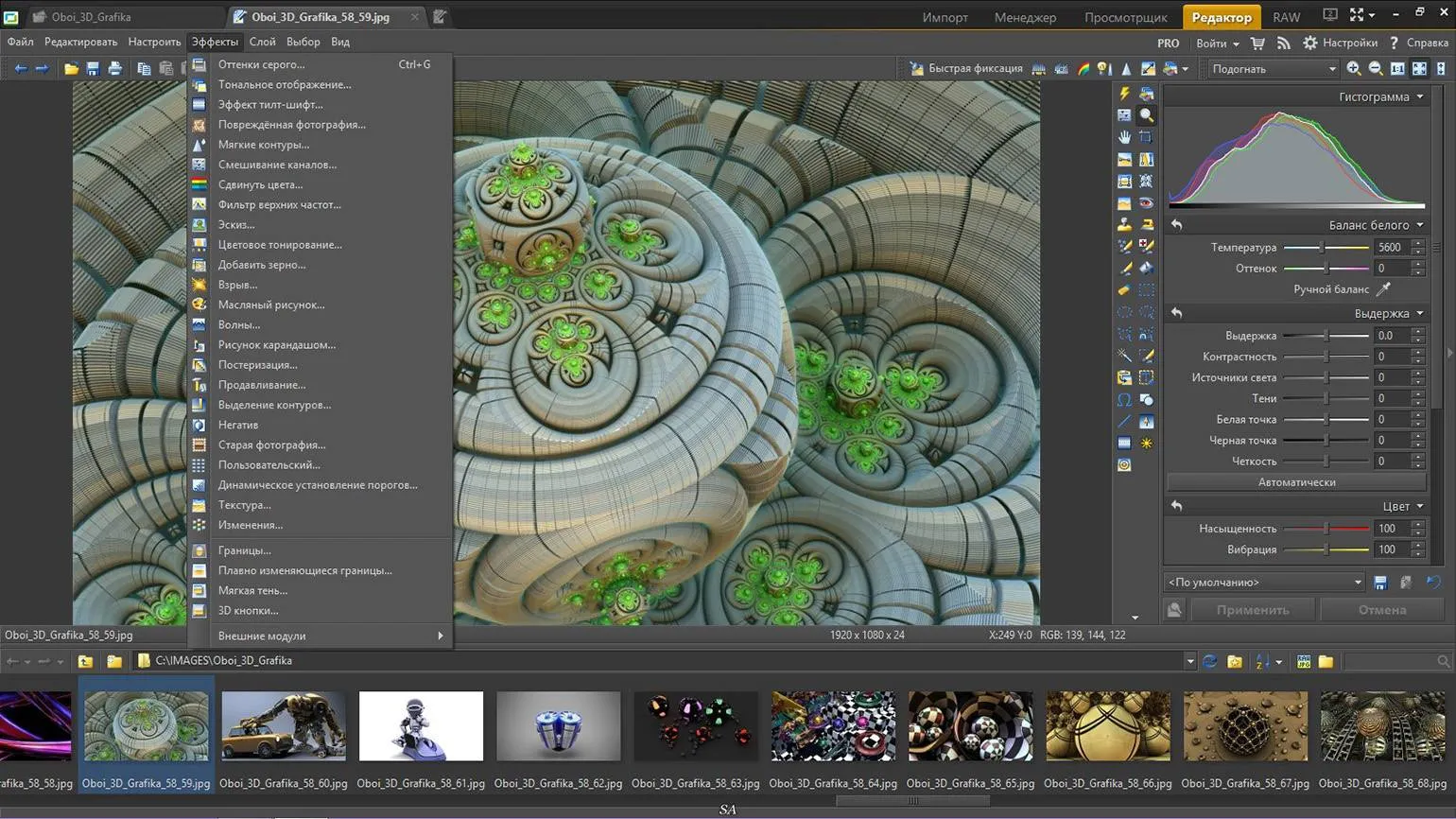Viewport: 1456px width, 819px height.
Task: Collapse the Гистограмма panel header arrow
Action: [x=1420, y=97]
